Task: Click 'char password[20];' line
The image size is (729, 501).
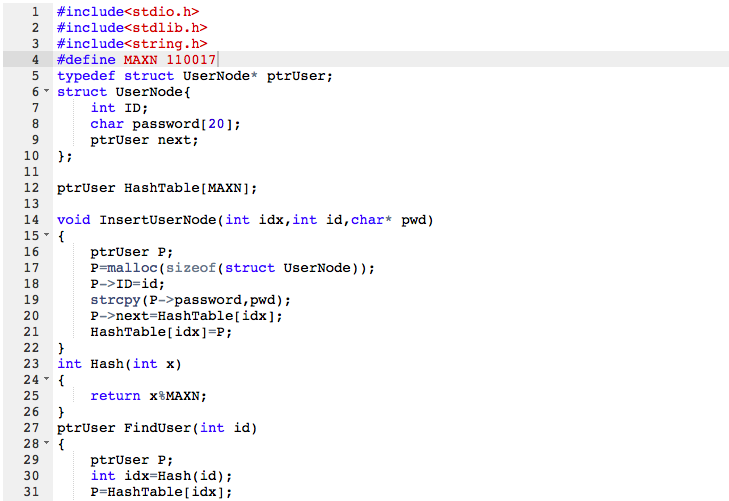Action: point(165,124)
